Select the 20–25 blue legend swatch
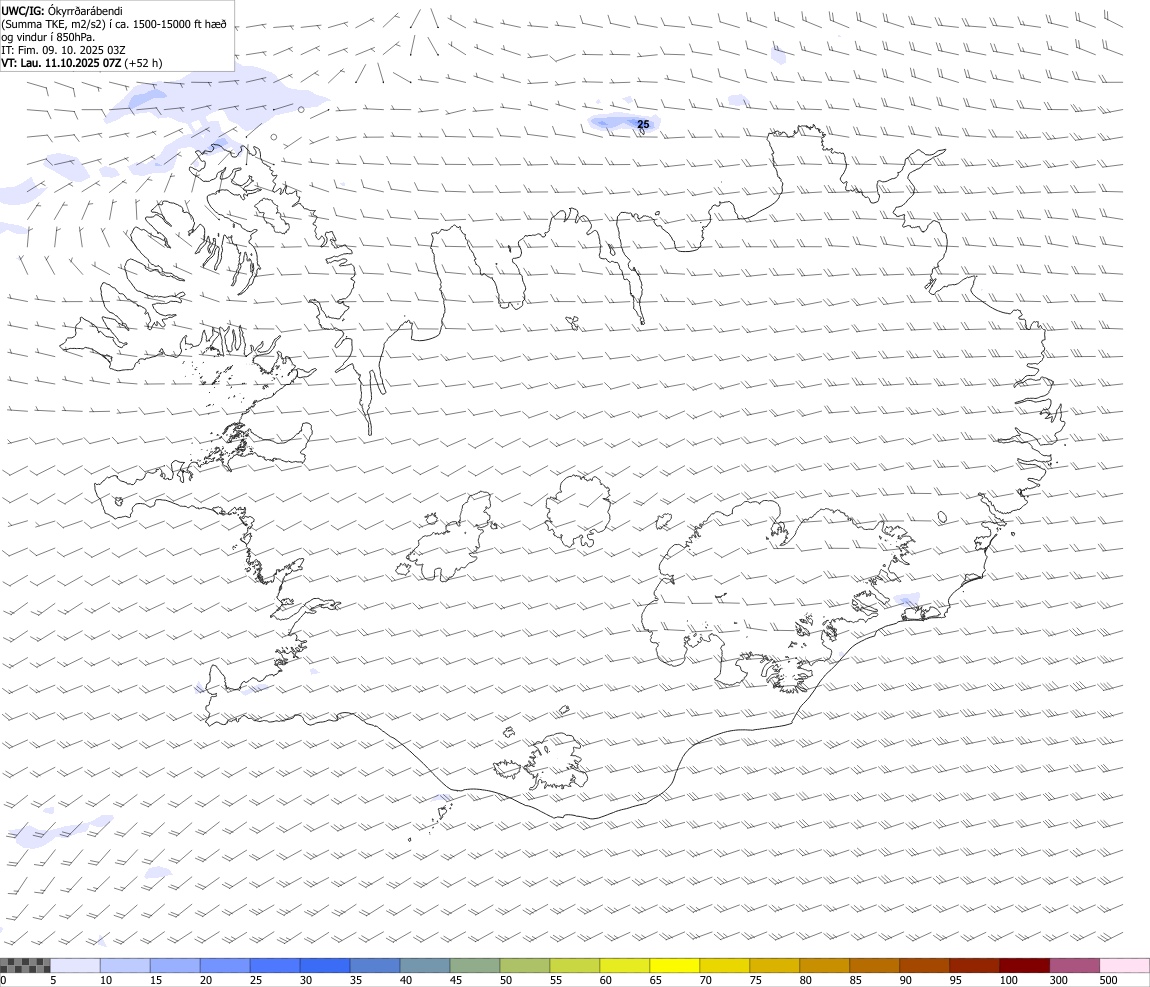 click(224, 965)
